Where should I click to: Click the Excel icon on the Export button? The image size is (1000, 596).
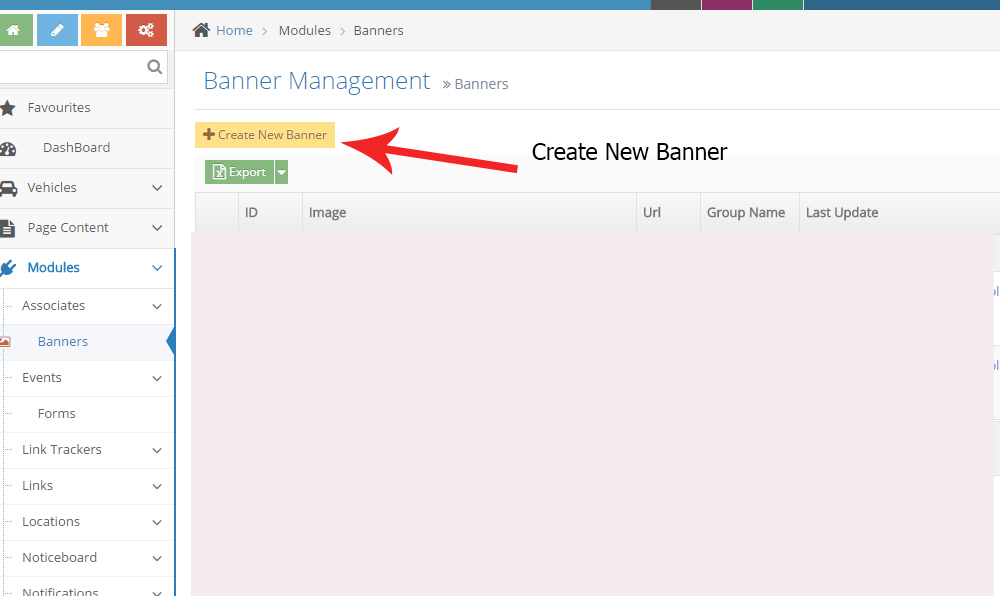218,172
